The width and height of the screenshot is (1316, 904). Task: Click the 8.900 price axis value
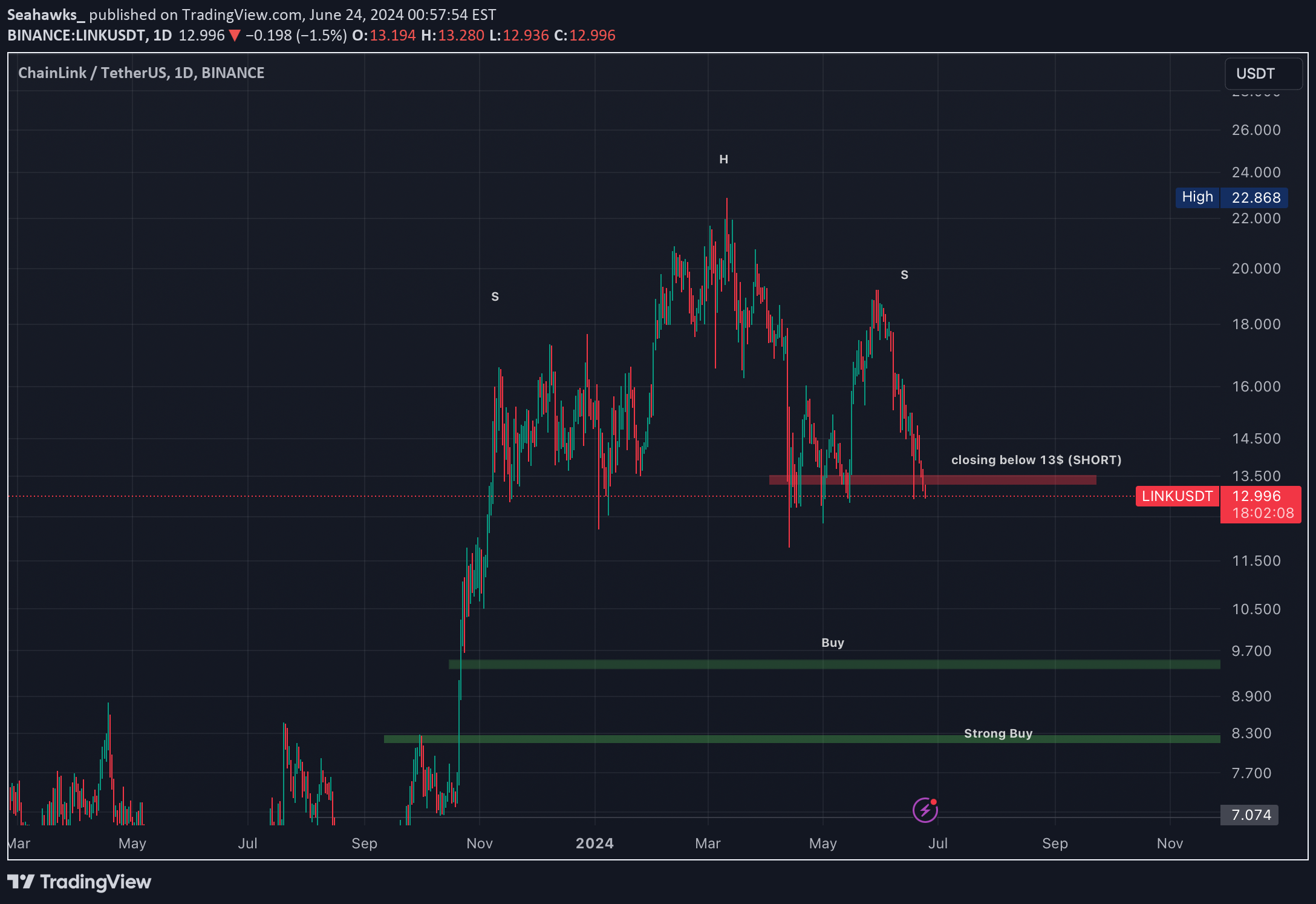coord(1251,696)
